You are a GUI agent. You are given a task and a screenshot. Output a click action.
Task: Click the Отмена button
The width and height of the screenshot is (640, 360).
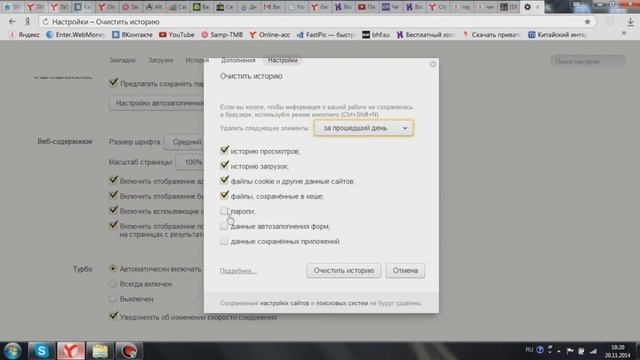[405, 270]
